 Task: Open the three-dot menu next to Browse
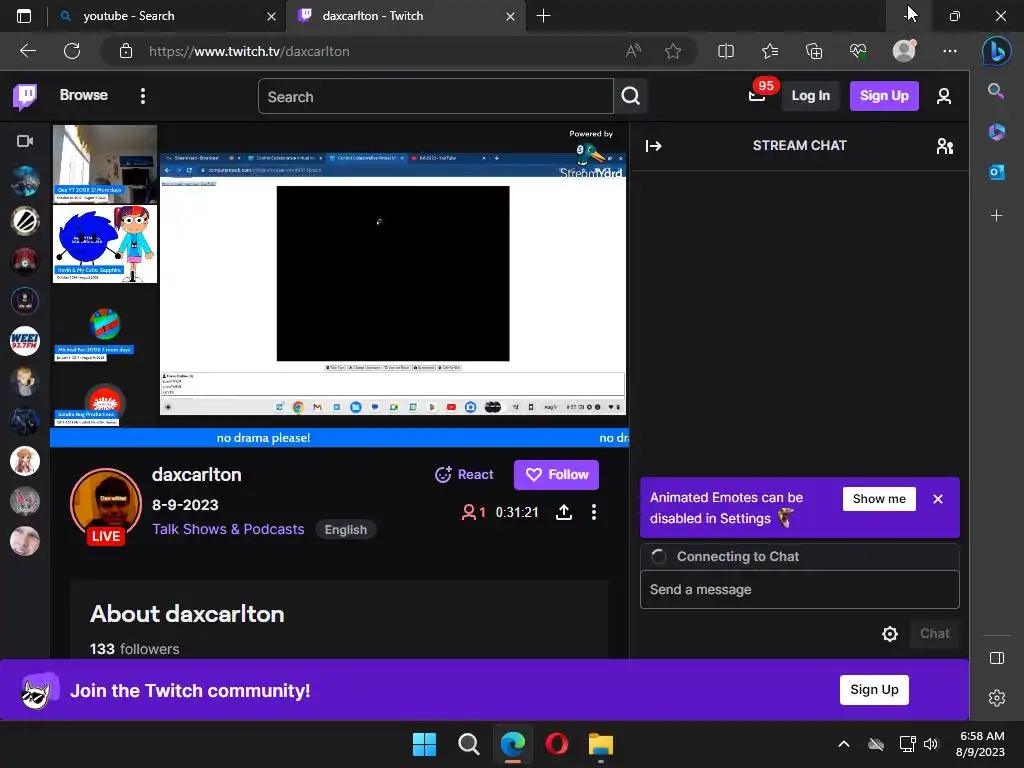click(143, 96)
